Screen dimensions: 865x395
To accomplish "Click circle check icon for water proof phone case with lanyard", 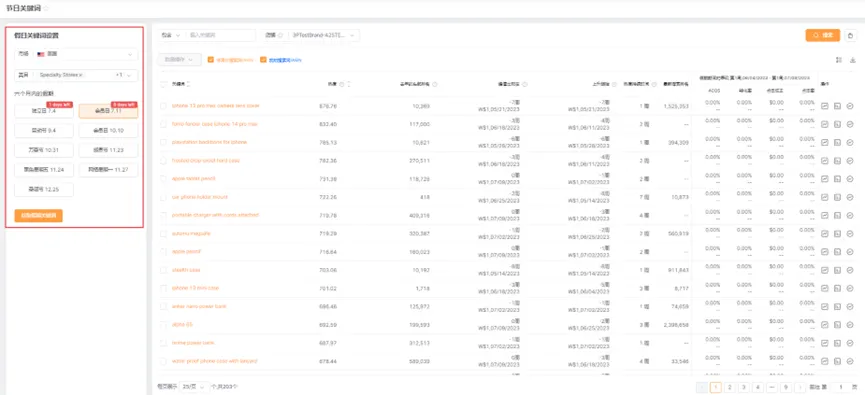I will coord(850,361).
